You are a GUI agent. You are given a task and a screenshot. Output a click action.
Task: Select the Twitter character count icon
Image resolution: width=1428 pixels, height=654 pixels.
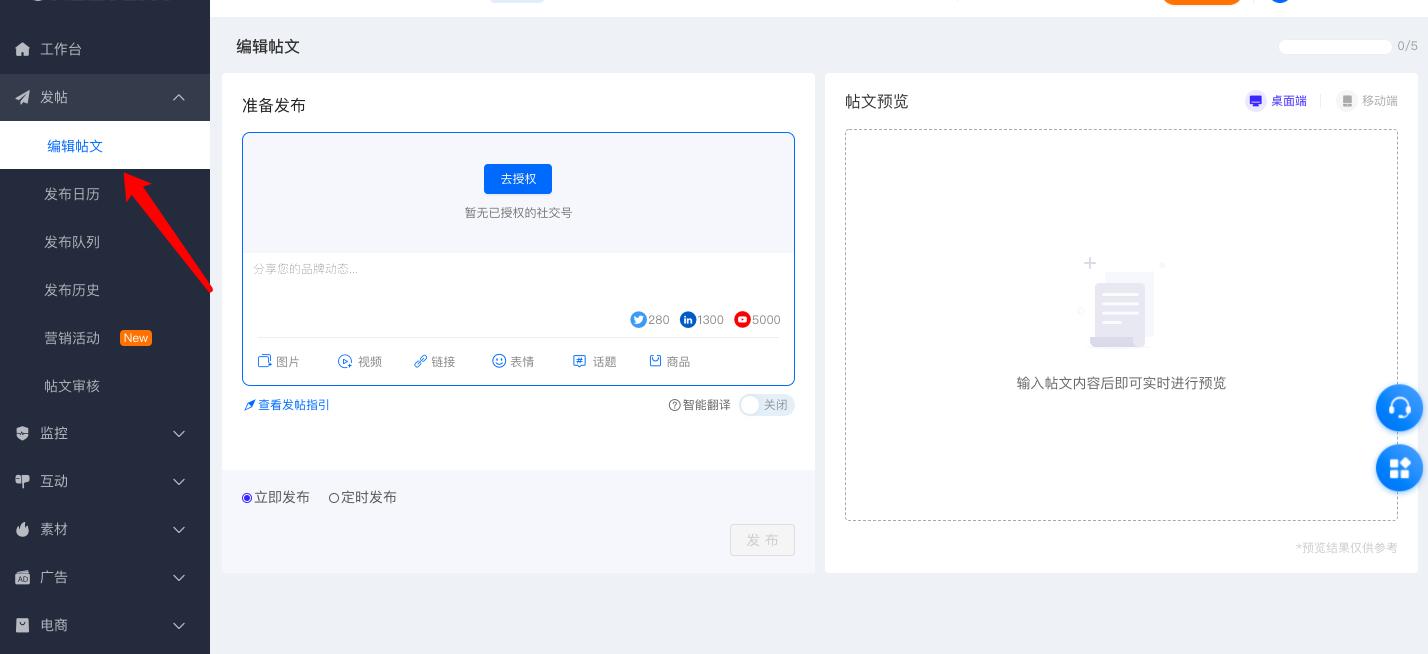(638, 320)
